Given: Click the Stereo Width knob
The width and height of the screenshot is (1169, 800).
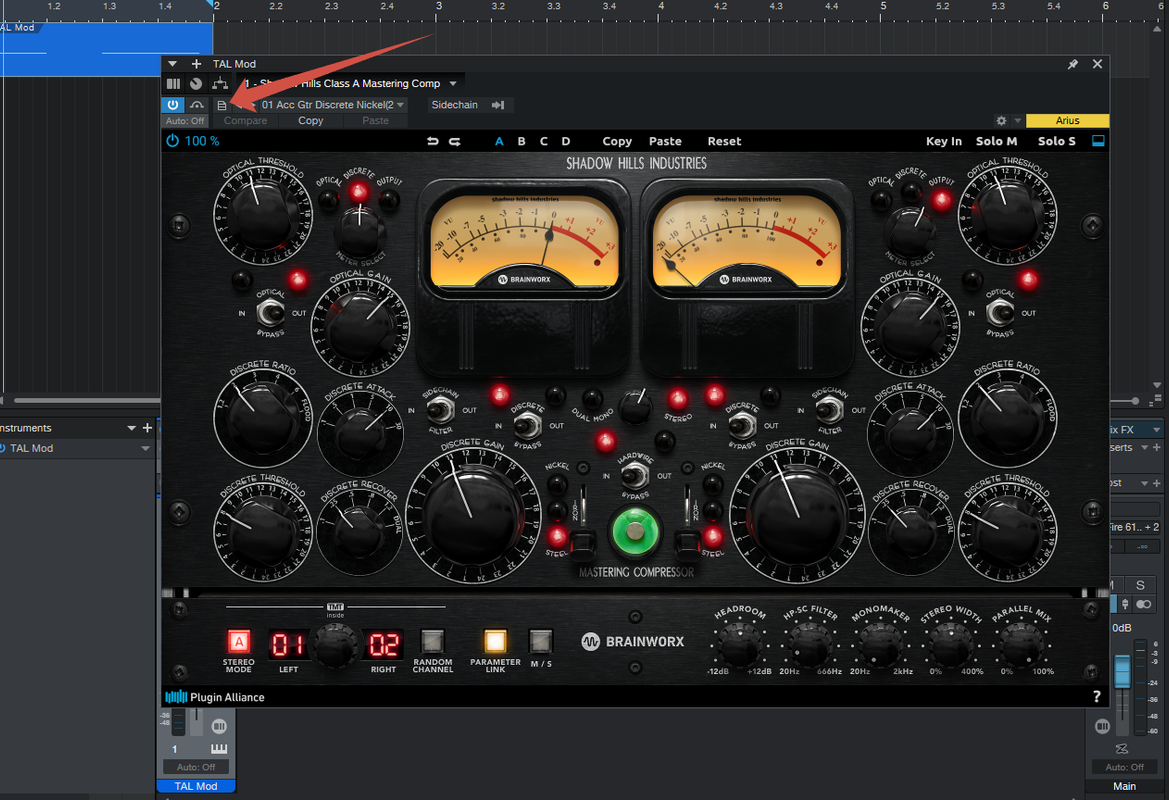Looking at the screenshot, I should click(951, 645).
